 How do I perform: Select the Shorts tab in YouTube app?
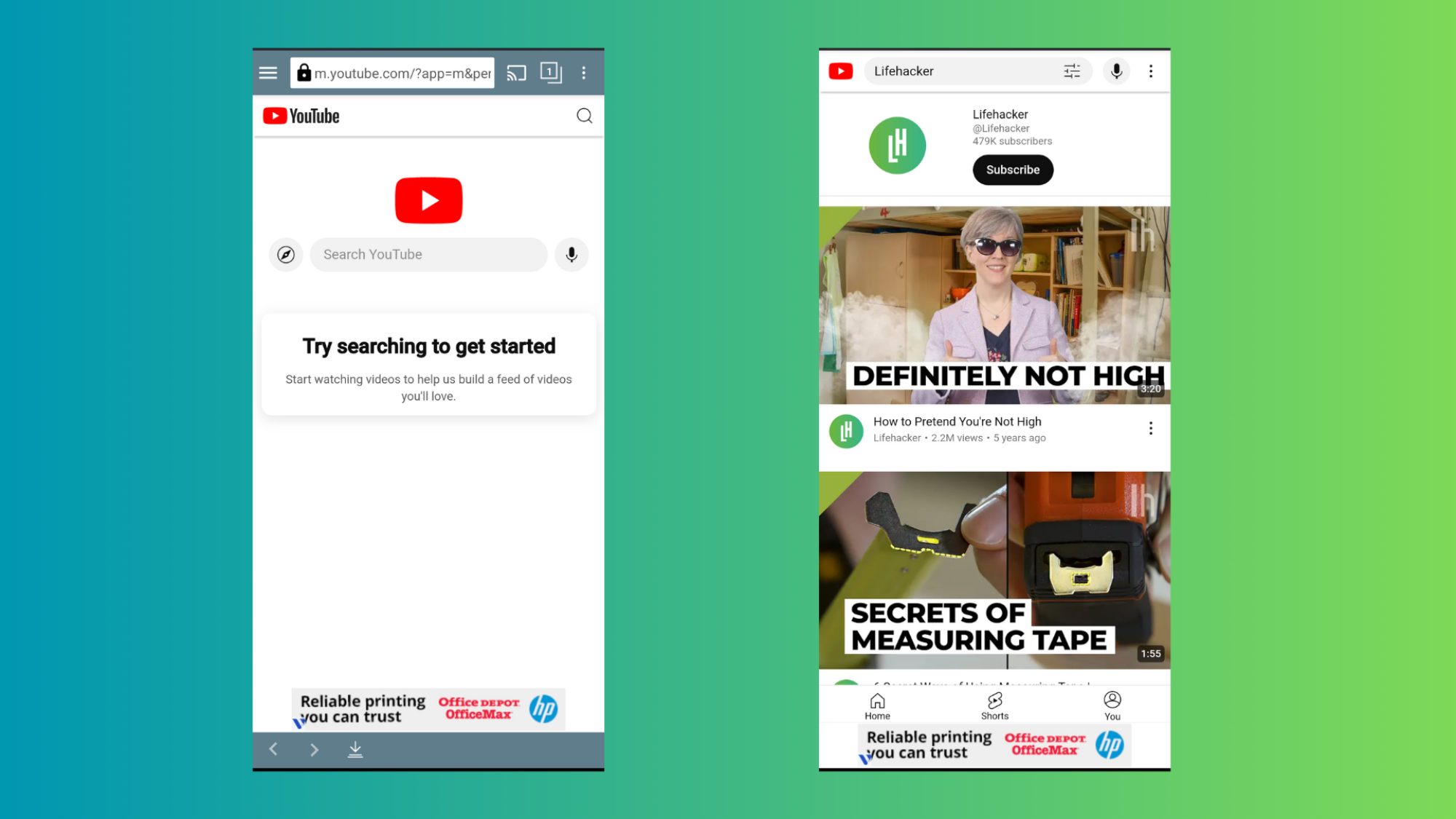click(x=995, y=705)
